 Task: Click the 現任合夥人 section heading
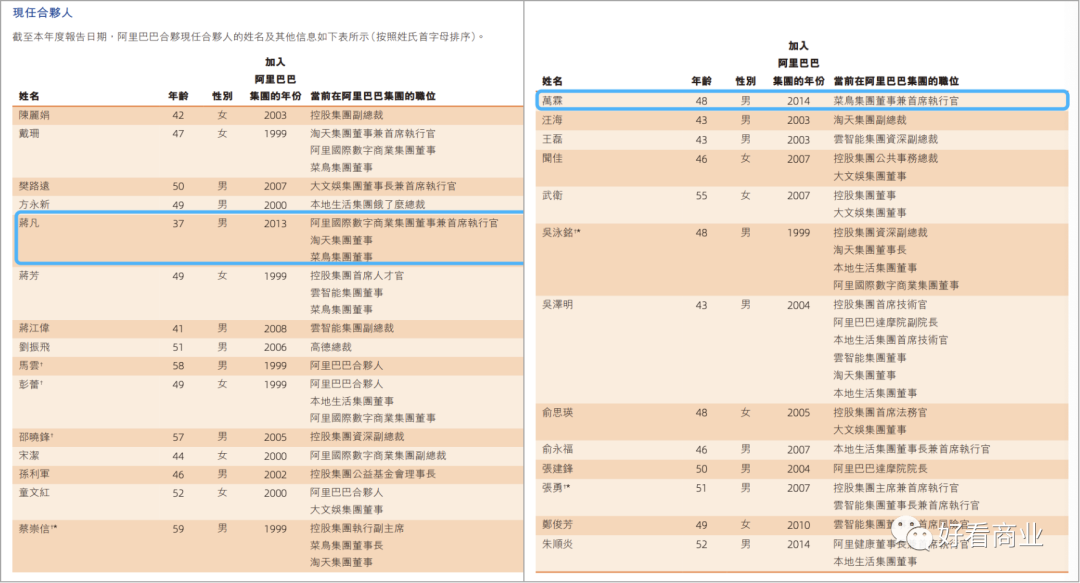[x=42, y=13]
